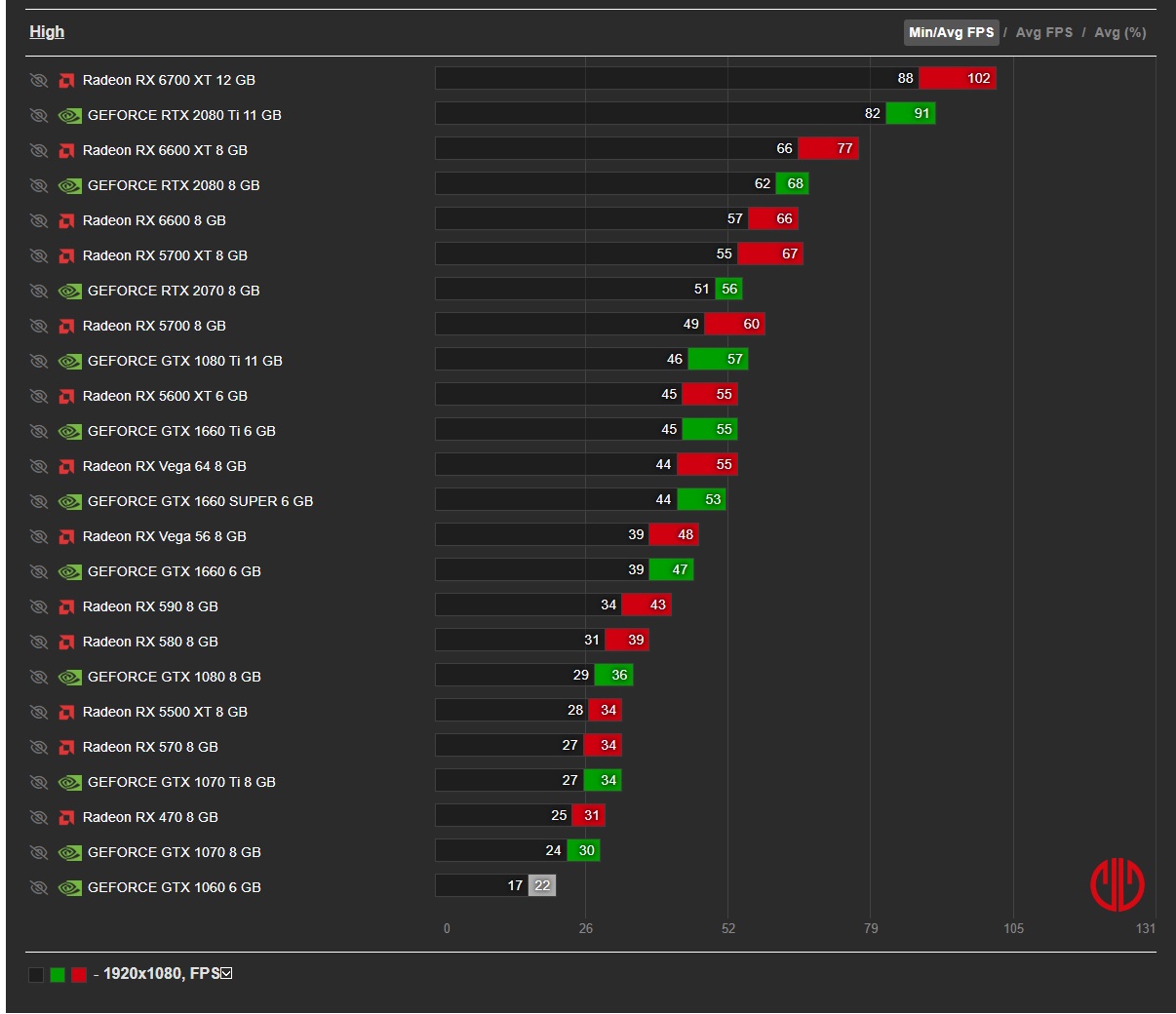Click the RTX 2080 Ti 91 FPS bar

pyautogui.click(x=911, y=113)
